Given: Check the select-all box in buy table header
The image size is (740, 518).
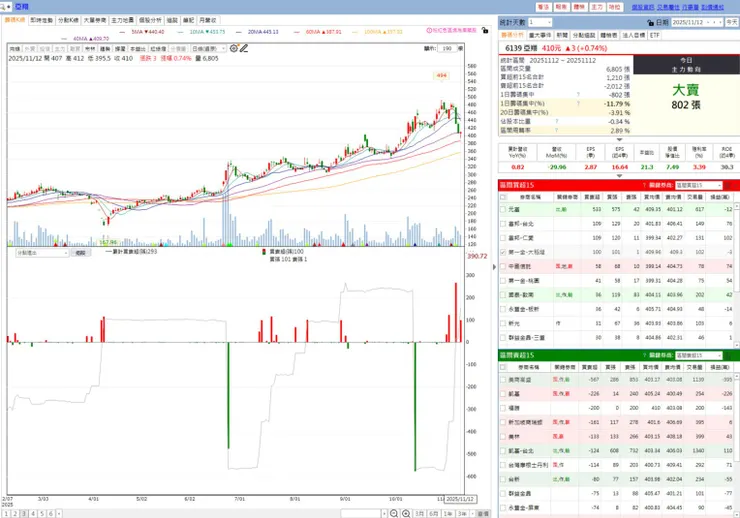Looking at the screenshot, I should pos(503,197).
